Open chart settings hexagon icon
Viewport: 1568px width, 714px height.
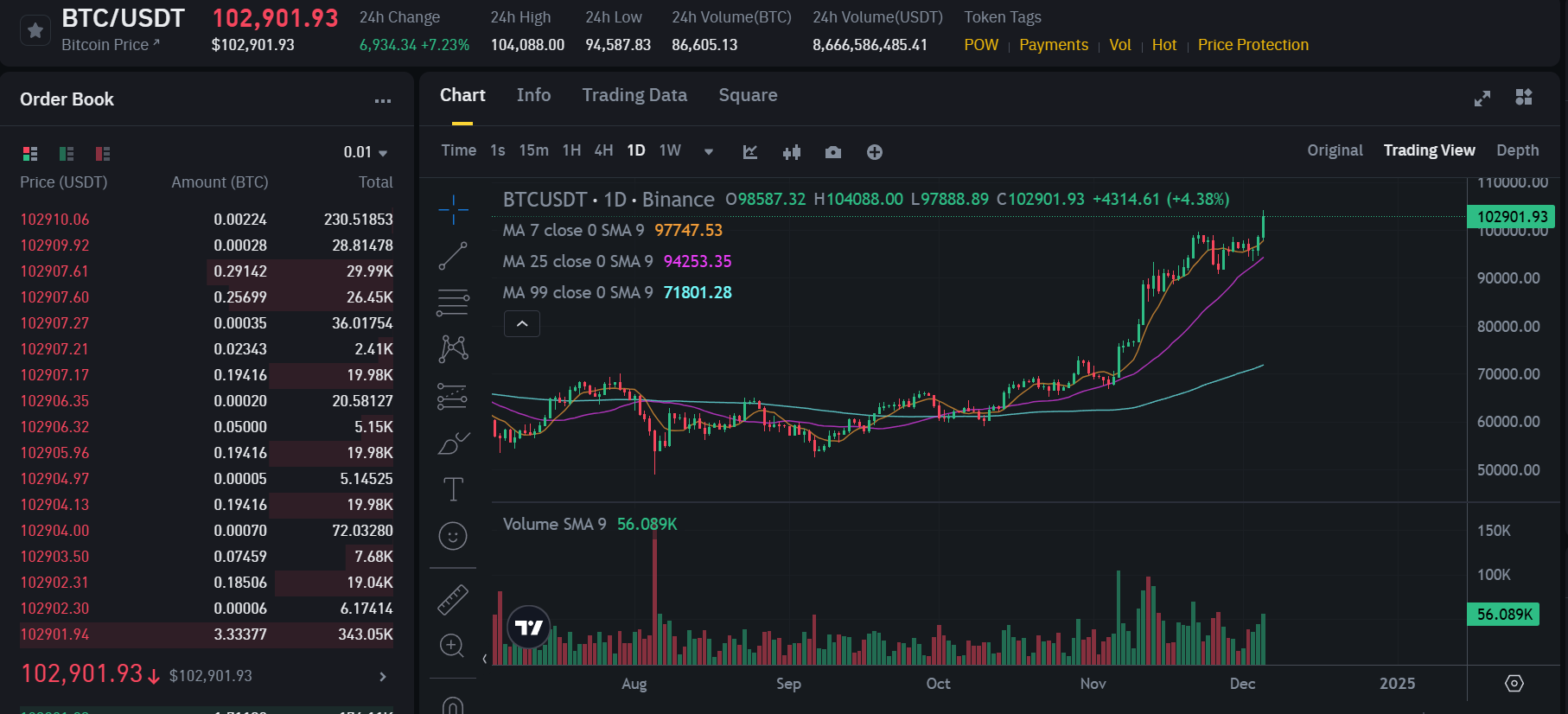click(1514, 684)
